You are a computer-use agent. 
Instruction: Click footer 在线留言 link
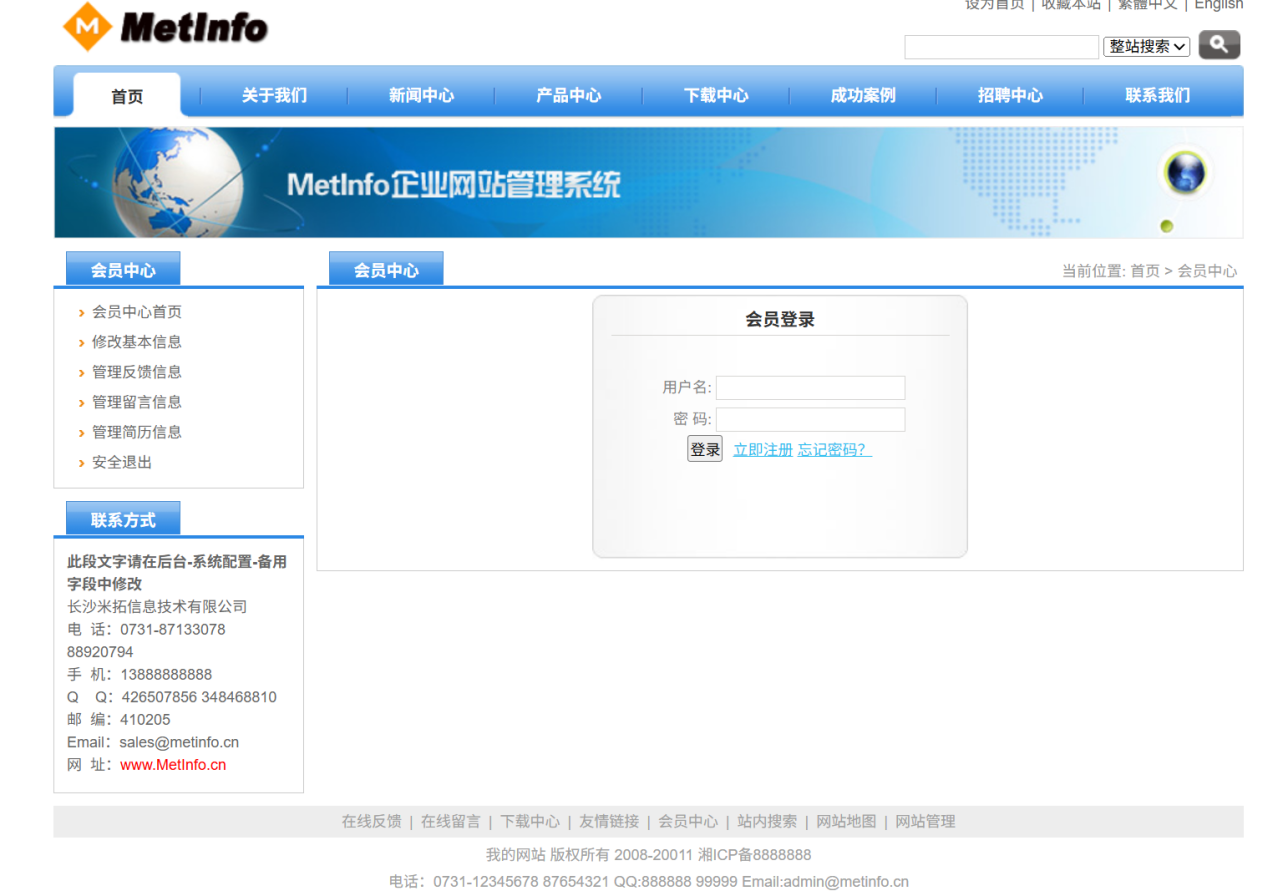tap(450, 821)
